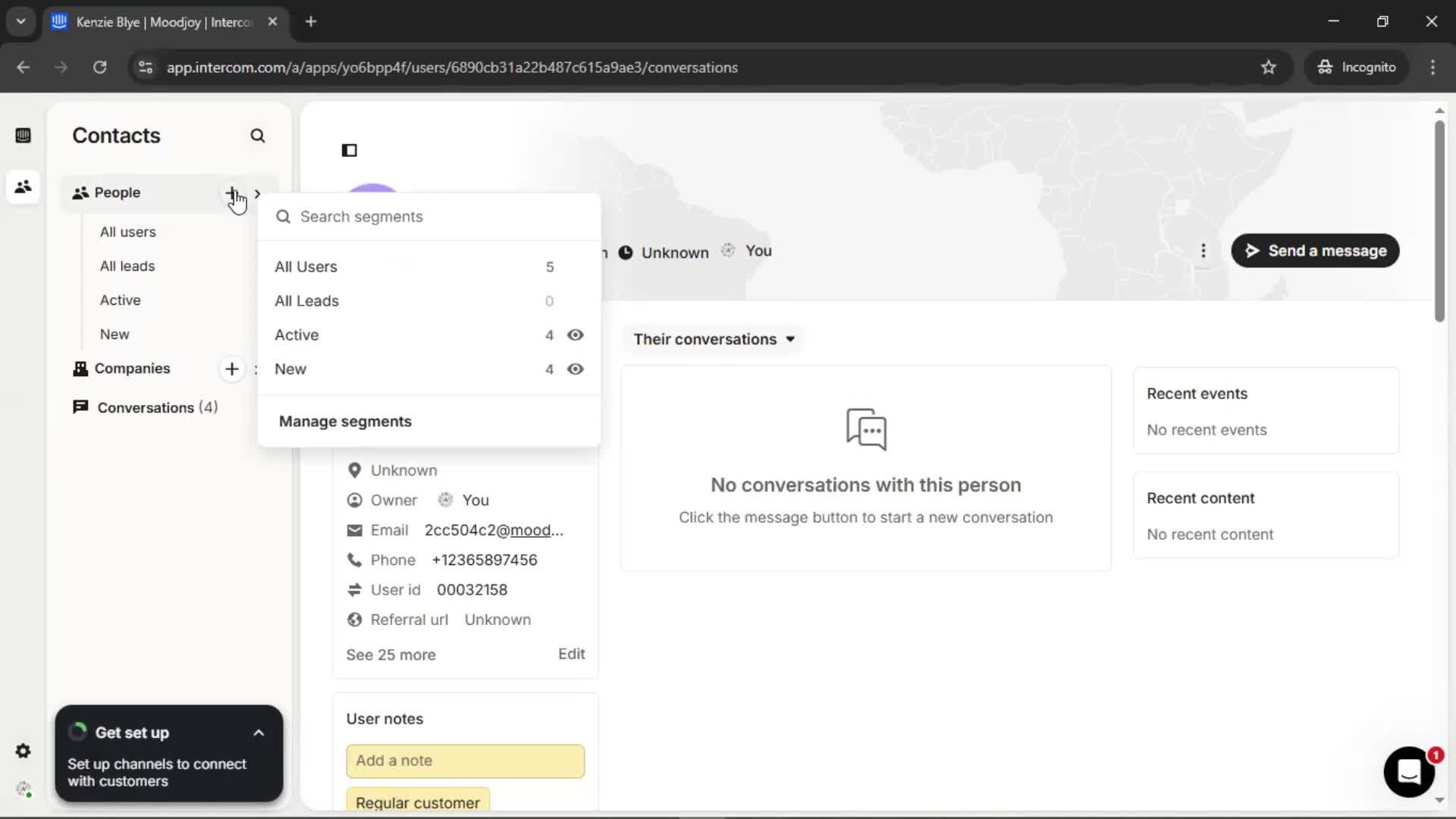This screenshot has height=819, width=1456.
Task: Click the clock icon beside Unknown
Action: (x=626, y=253)
